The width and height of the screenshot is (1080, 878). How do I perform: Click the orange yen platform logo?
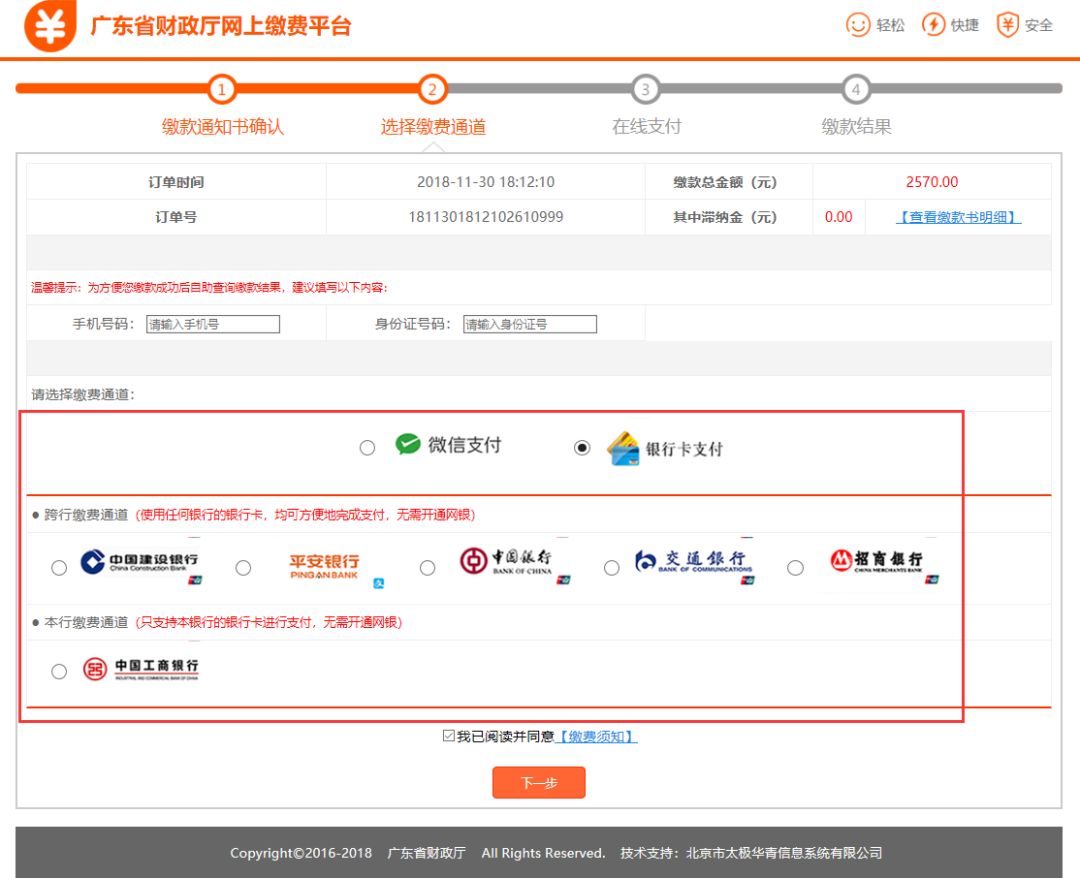[x=50, y=25]
